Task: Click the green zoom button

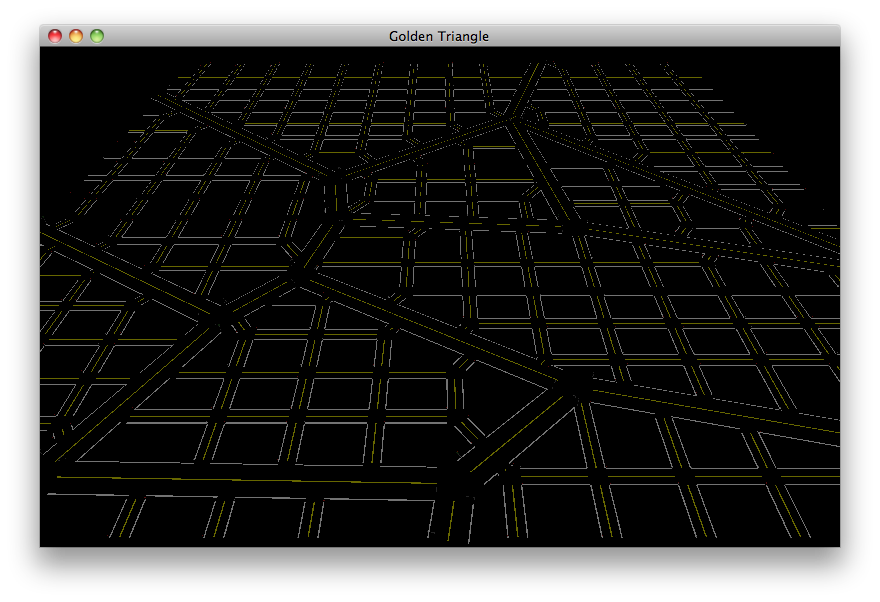Action: [x=96, y=34]
